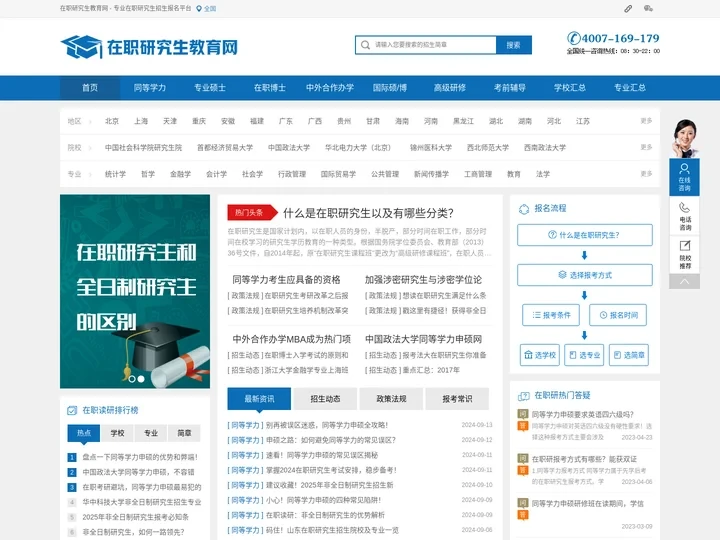Click the 选简章 button
Viewport: 720px width, 540px height.
coord(629,355)
